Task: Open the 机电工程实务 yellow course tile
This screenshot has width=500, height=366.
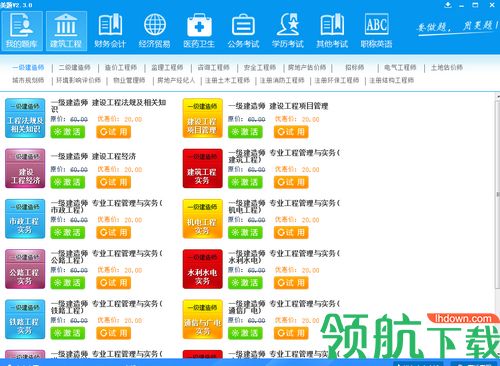Action: point(203,219)
